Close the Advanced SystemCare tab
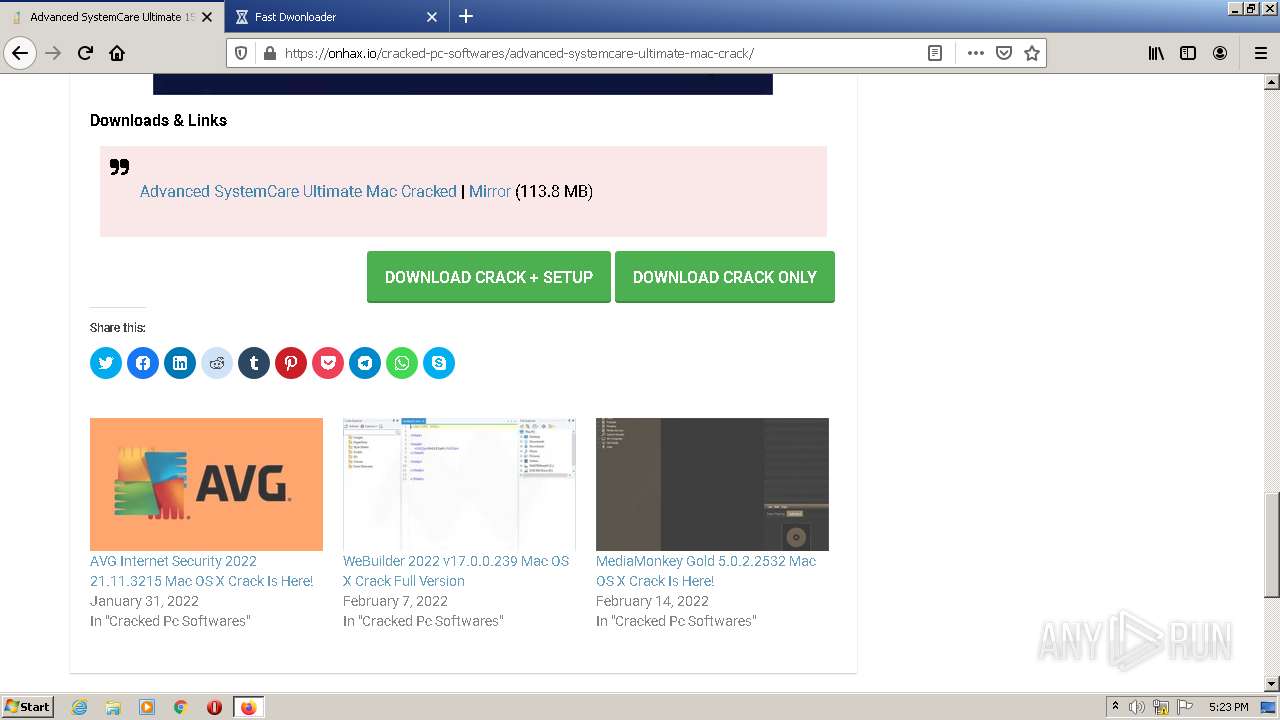The image size is (1280, 720). point(207,17)
